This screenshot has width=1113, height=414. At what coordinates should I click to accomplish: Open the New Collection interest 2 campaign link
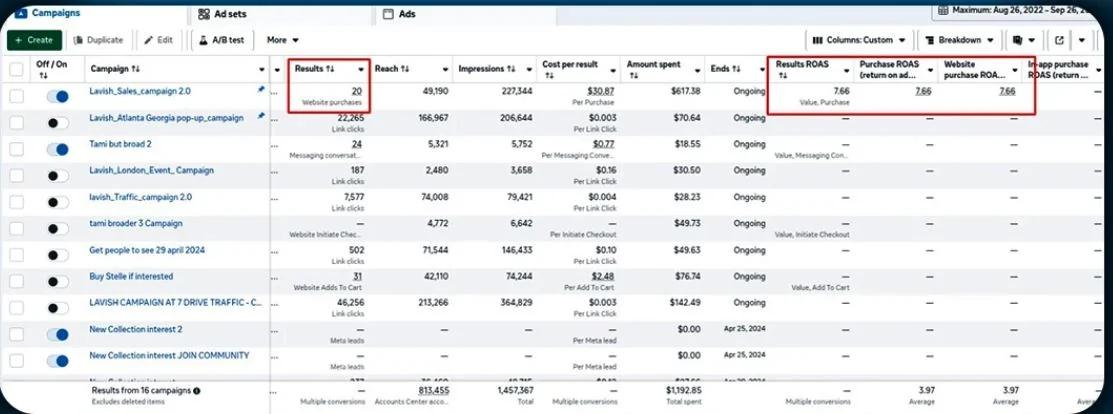point(136,329)
